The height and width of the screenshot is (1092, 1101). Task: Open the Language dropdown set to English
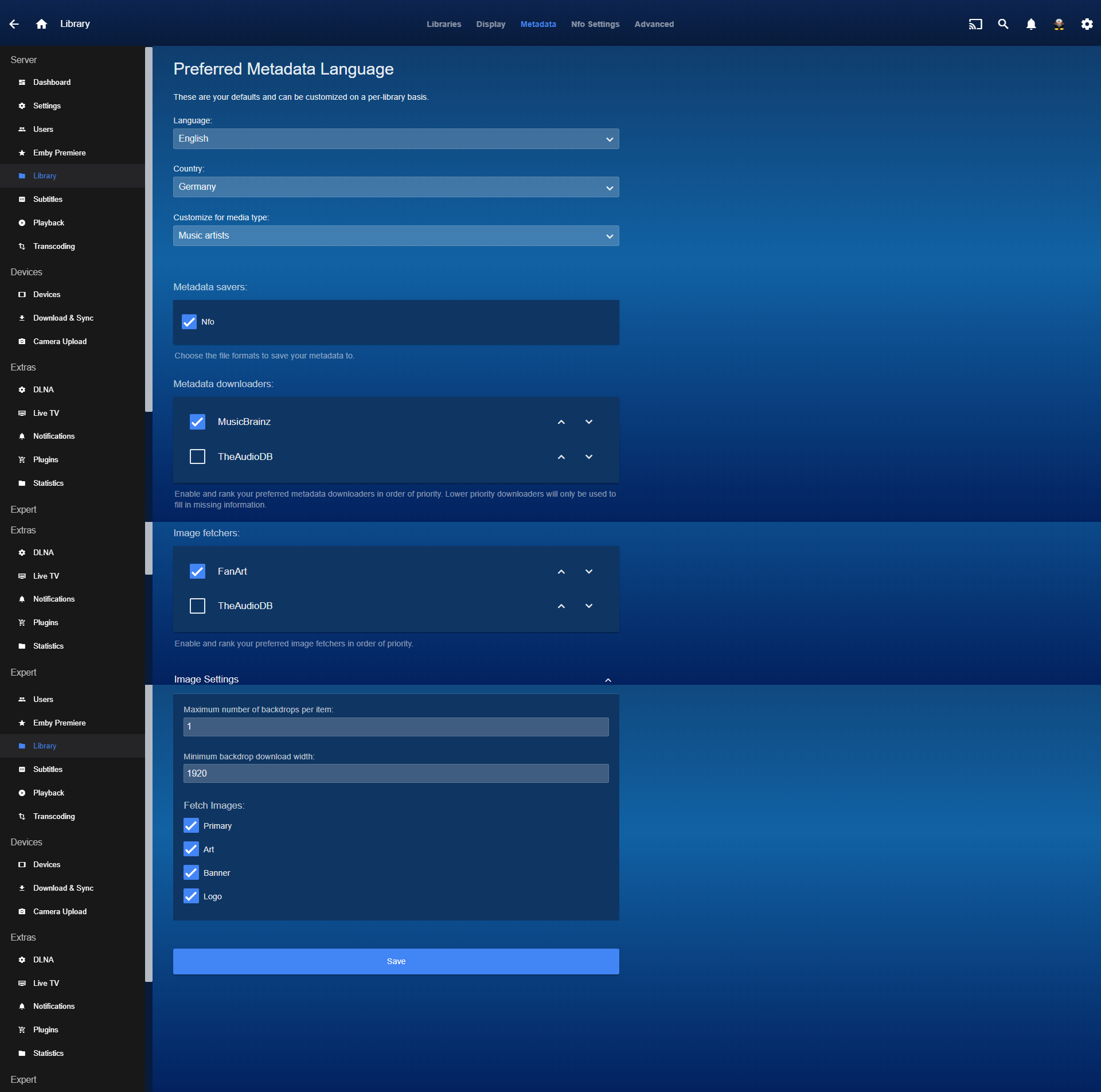(x=396, y=139)
